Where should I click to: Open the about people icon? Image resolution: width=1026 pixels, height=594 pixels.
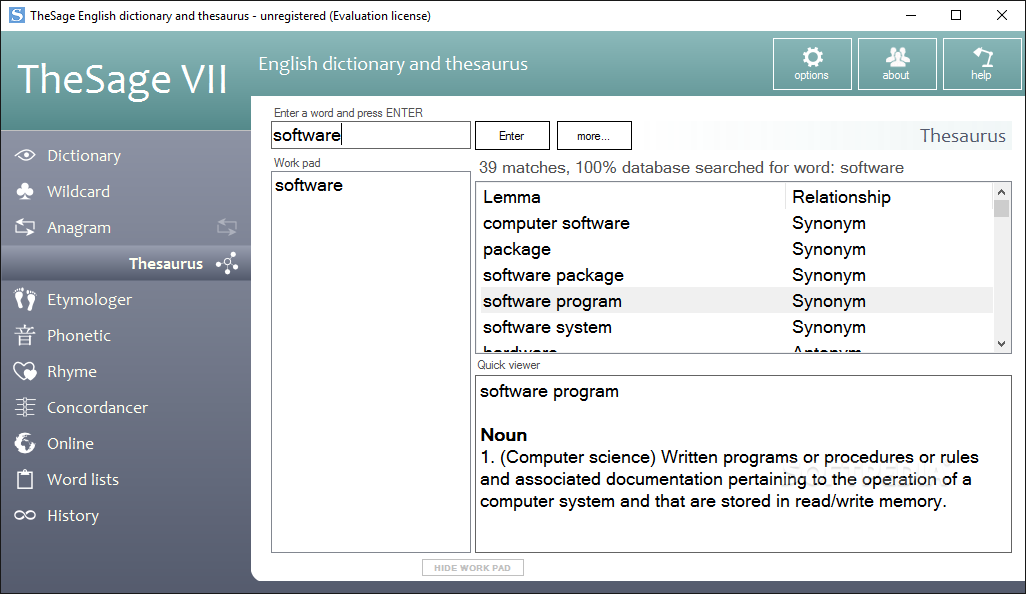pyautogui.click(x=897, y=57)
